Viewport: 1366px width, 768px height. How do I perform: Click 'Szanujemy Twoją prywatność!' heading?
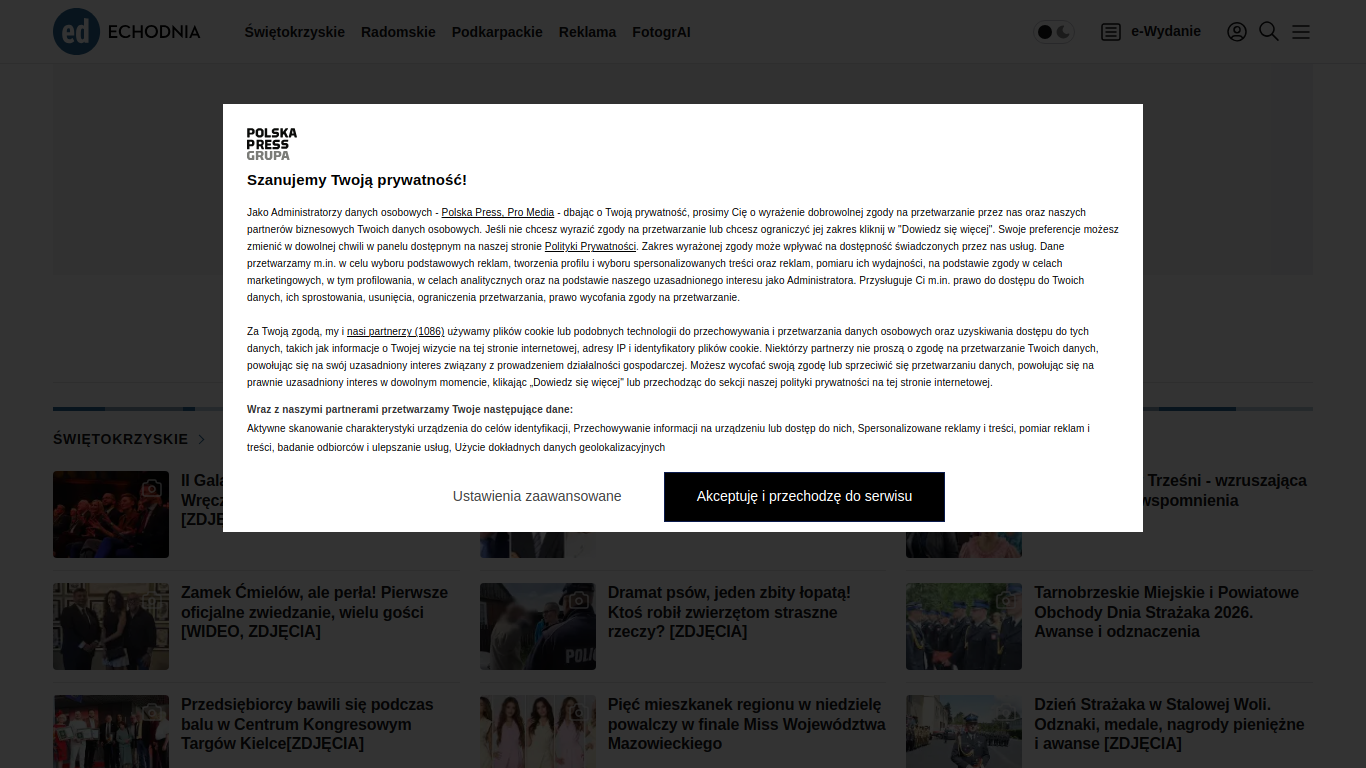pyautogui.click(x=357, y=180)
